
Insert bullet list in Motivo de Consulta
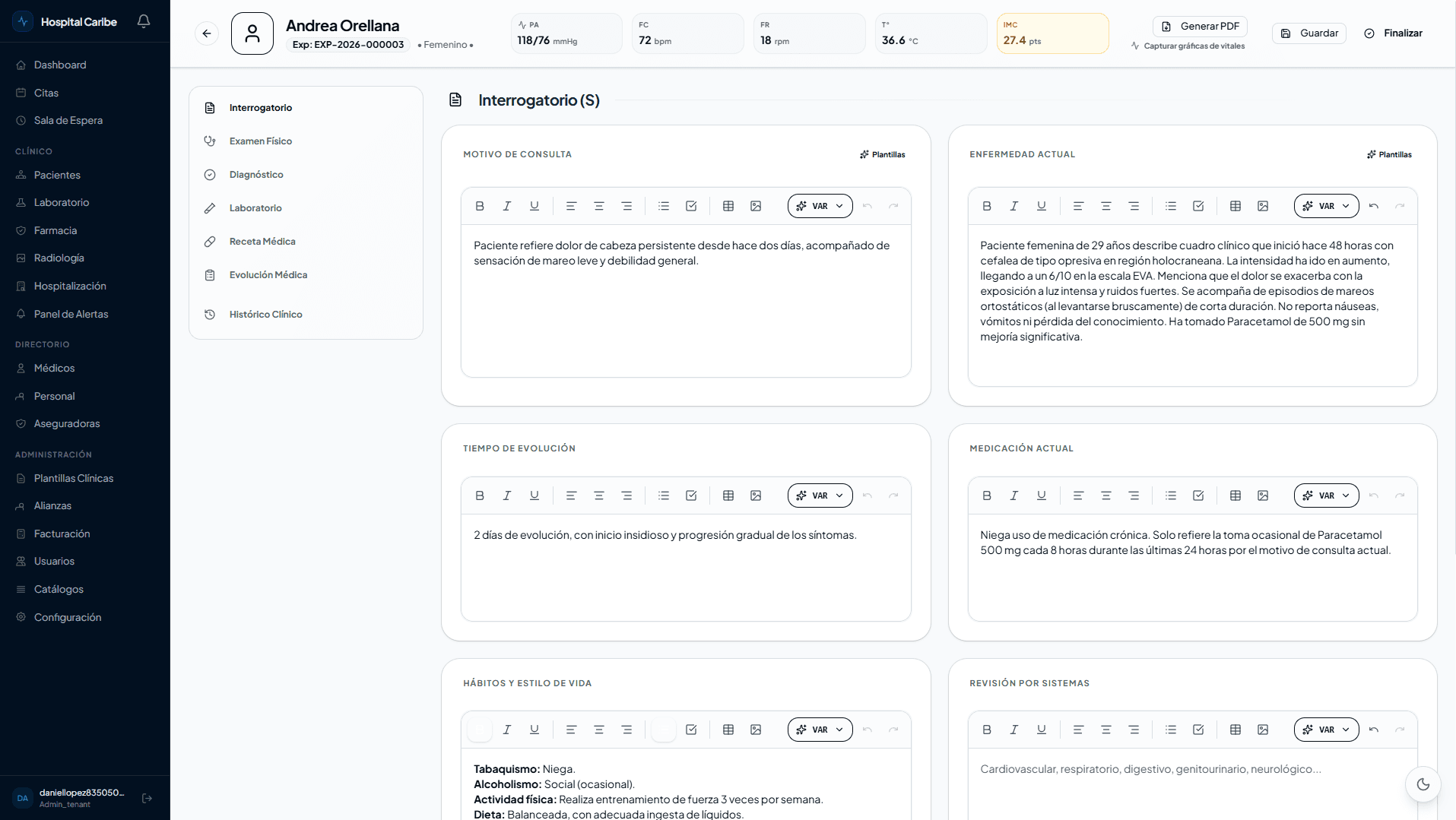point(664,206)
